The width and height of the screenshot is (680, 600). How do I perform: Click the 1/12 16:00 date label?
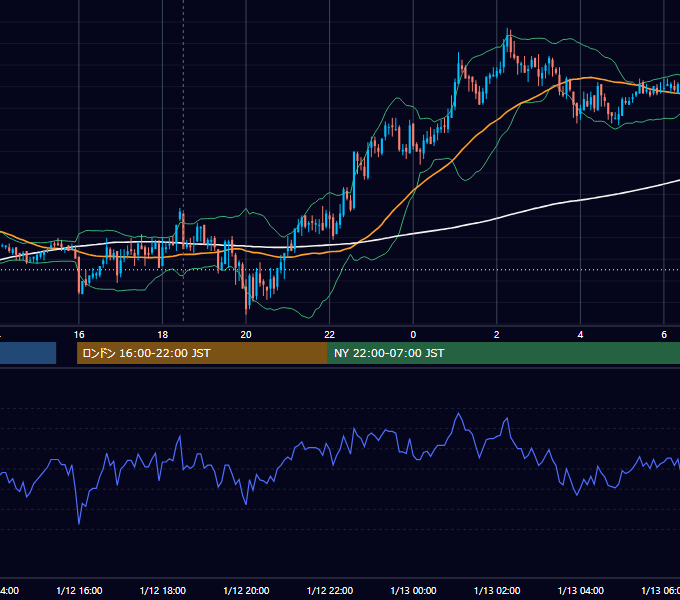tap(79, 590)
